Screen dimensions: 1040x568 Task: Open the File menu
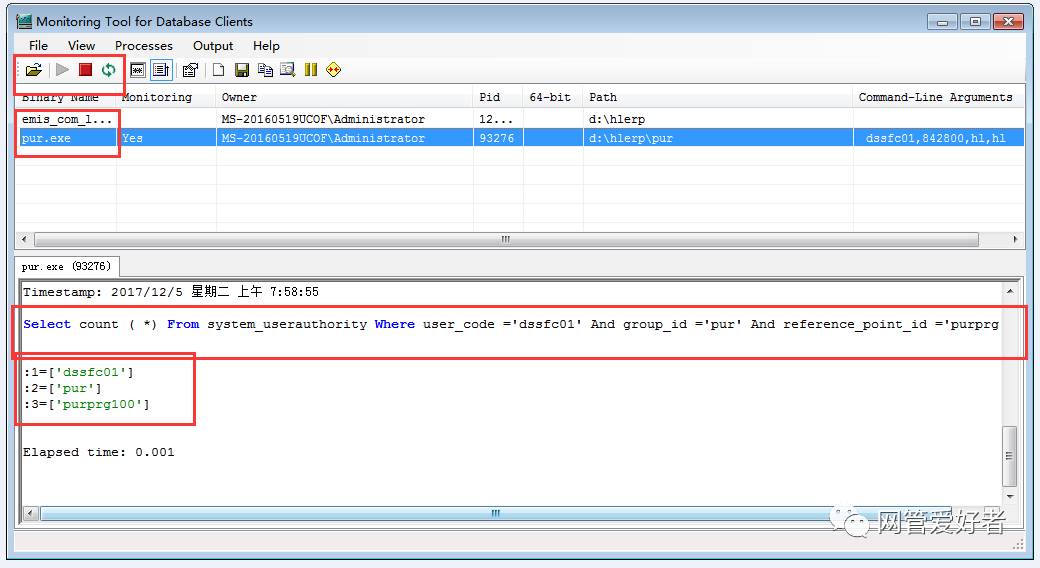(38, 46)
